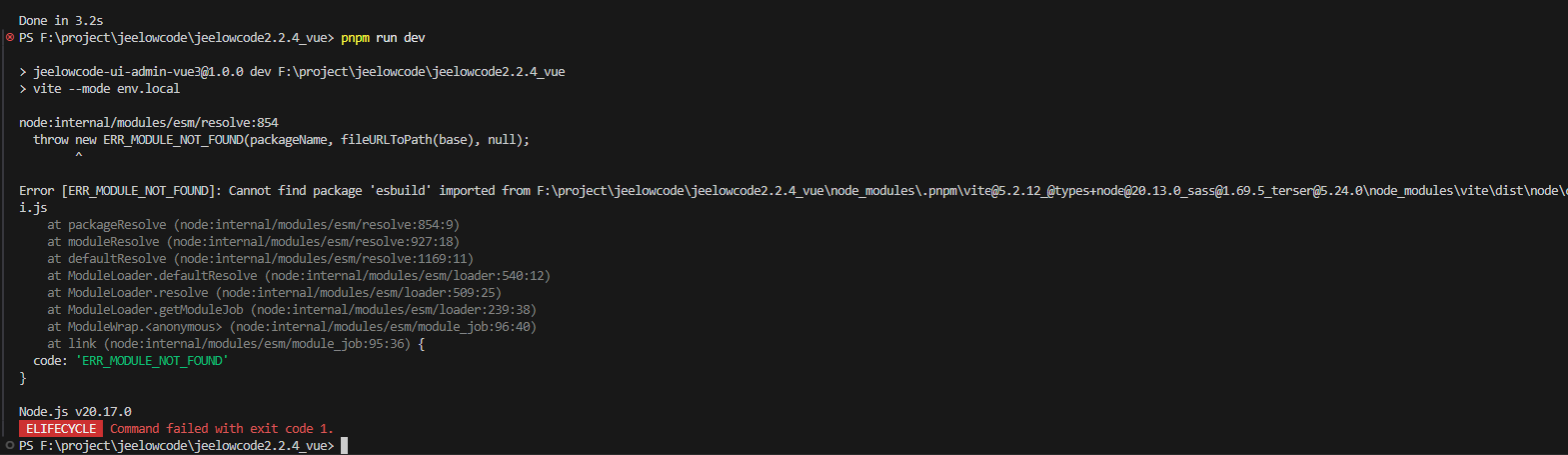Click the hollow circle decoration beside the last prompt
This screenshot has width=1568, height=455.
(x=10, y=446)
